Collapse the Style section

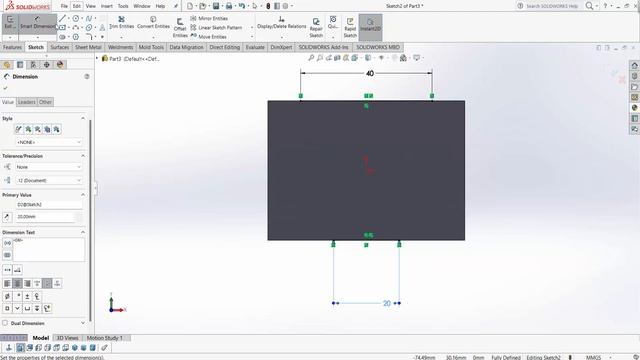(83, 118)
